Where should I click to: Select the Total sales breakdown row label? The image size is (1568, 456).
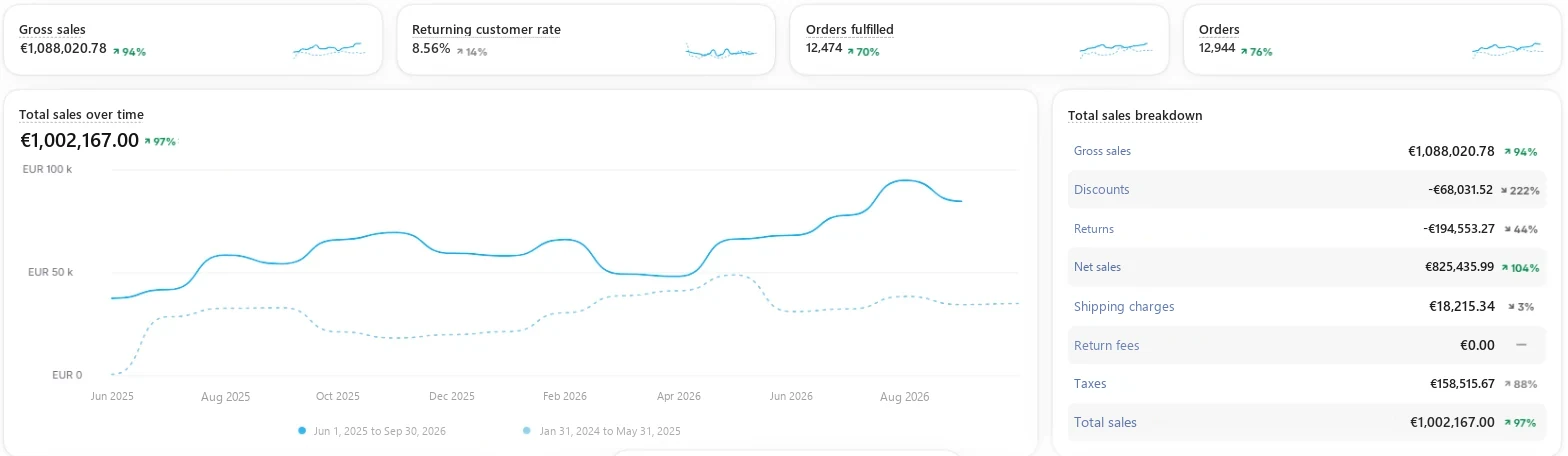click(1105, 423)
